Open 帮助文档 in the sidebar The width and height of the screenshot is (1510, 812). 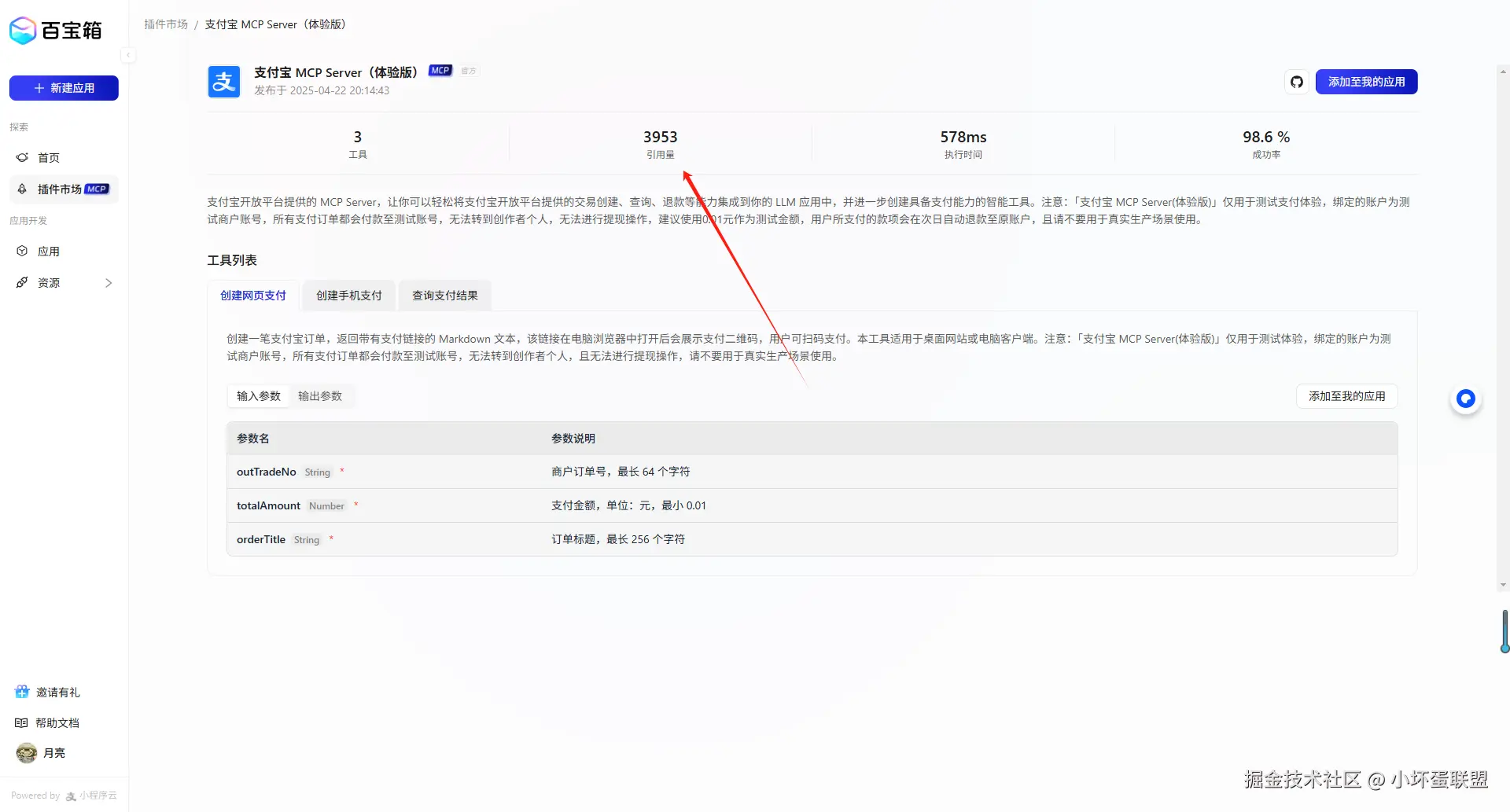click(x=57, y=723)
